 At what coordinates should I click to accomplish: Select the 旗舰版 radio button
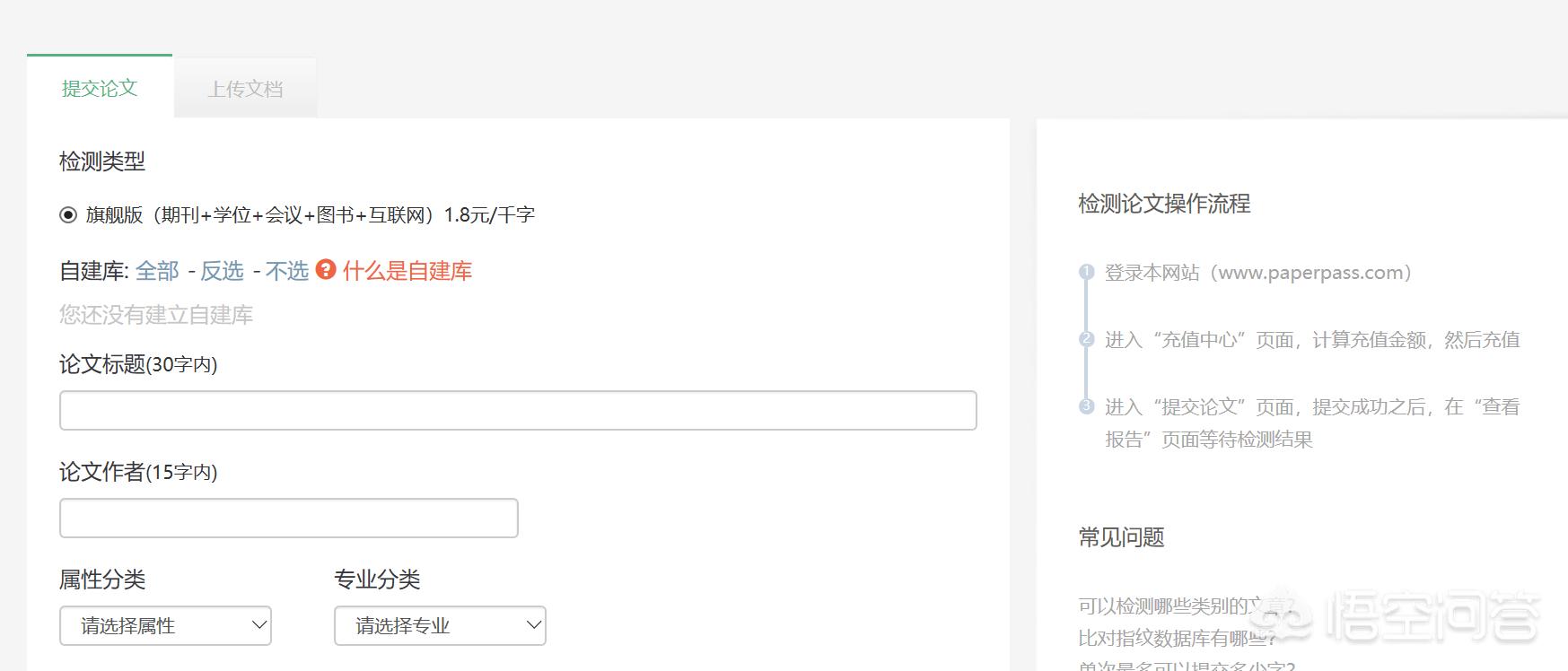pyautogui.click(x=68, y=215)
